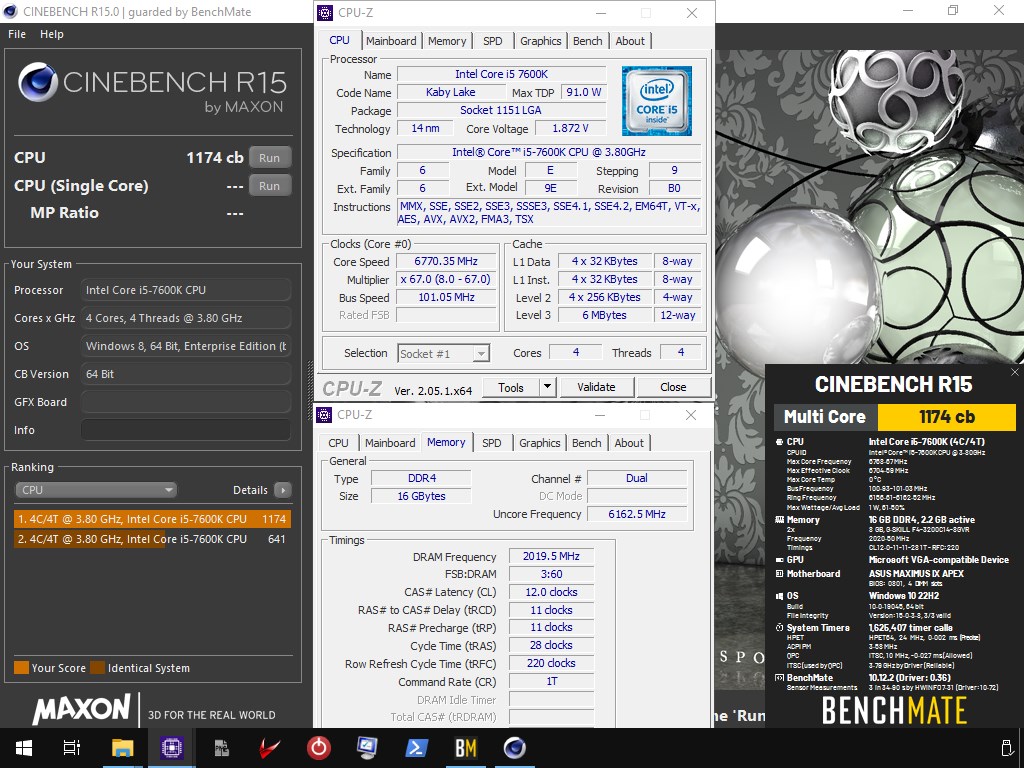Click the Validate button in CPU-Z
The width and height of the screenshot is (1024, 768).
[596, 387]
